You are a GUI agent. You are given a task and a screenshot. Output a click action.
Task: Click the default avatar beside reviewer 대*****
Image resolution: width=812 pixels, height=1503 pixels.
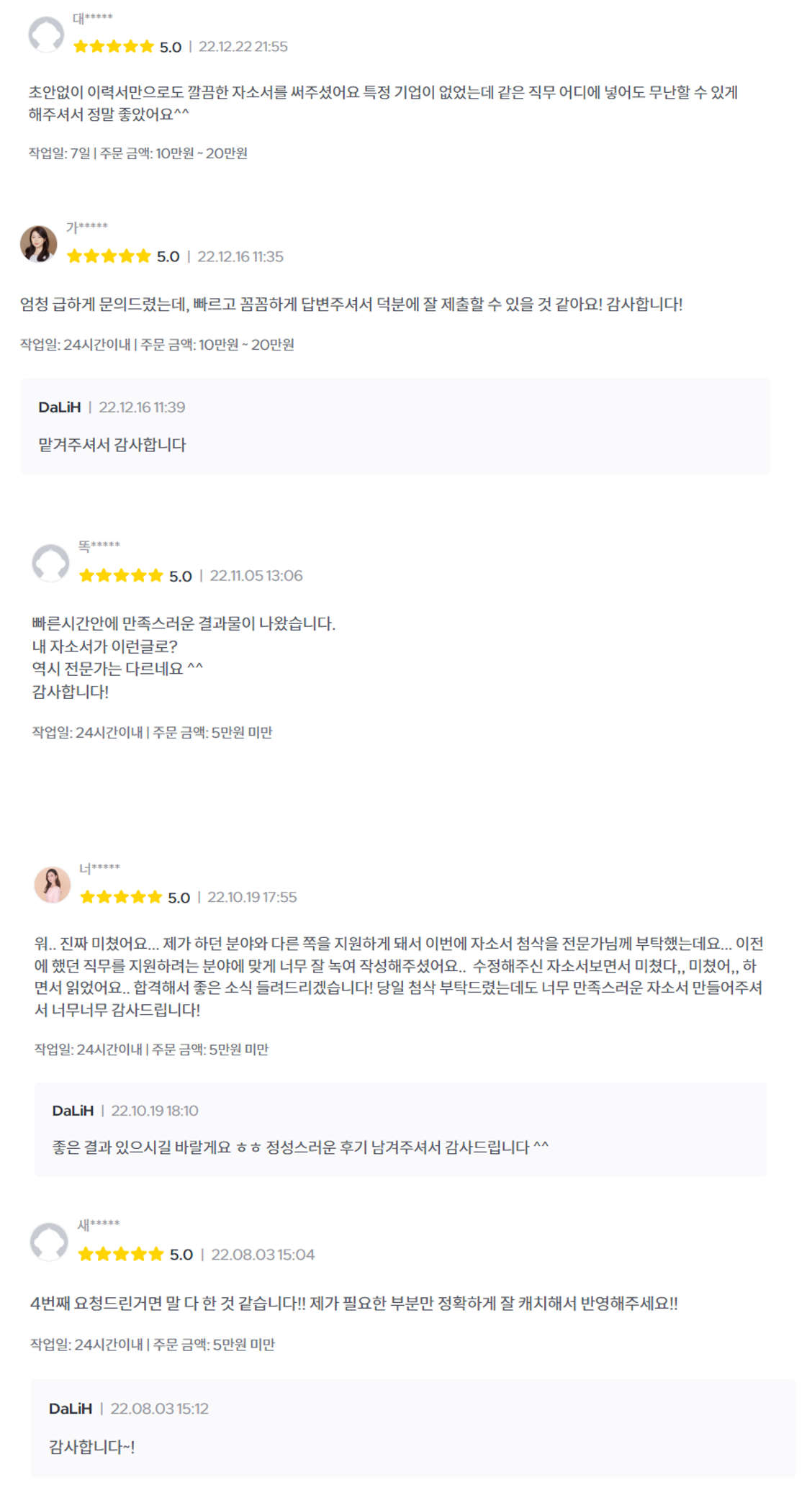46,35
